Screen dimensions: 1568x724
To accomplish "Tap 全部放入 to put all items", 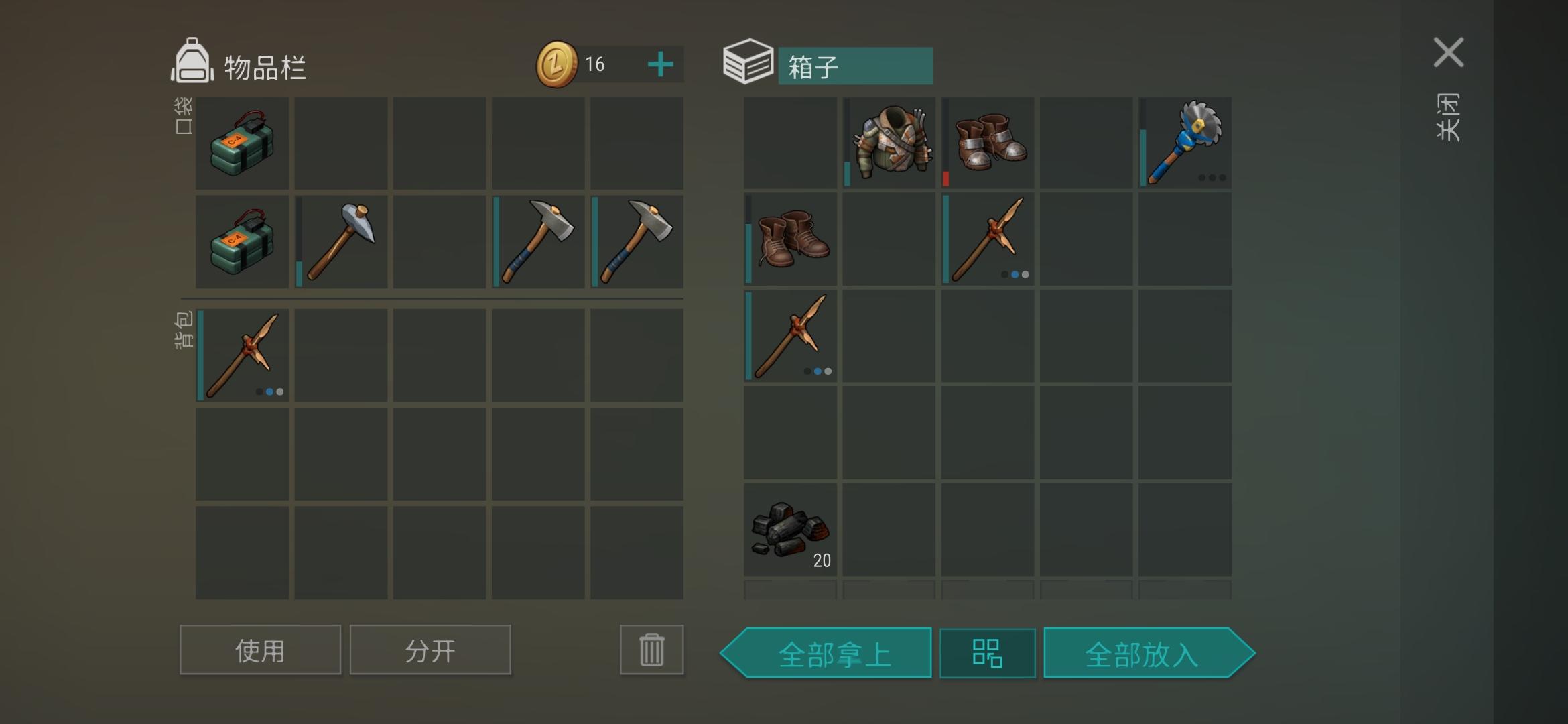I will tap(1149, 653).
